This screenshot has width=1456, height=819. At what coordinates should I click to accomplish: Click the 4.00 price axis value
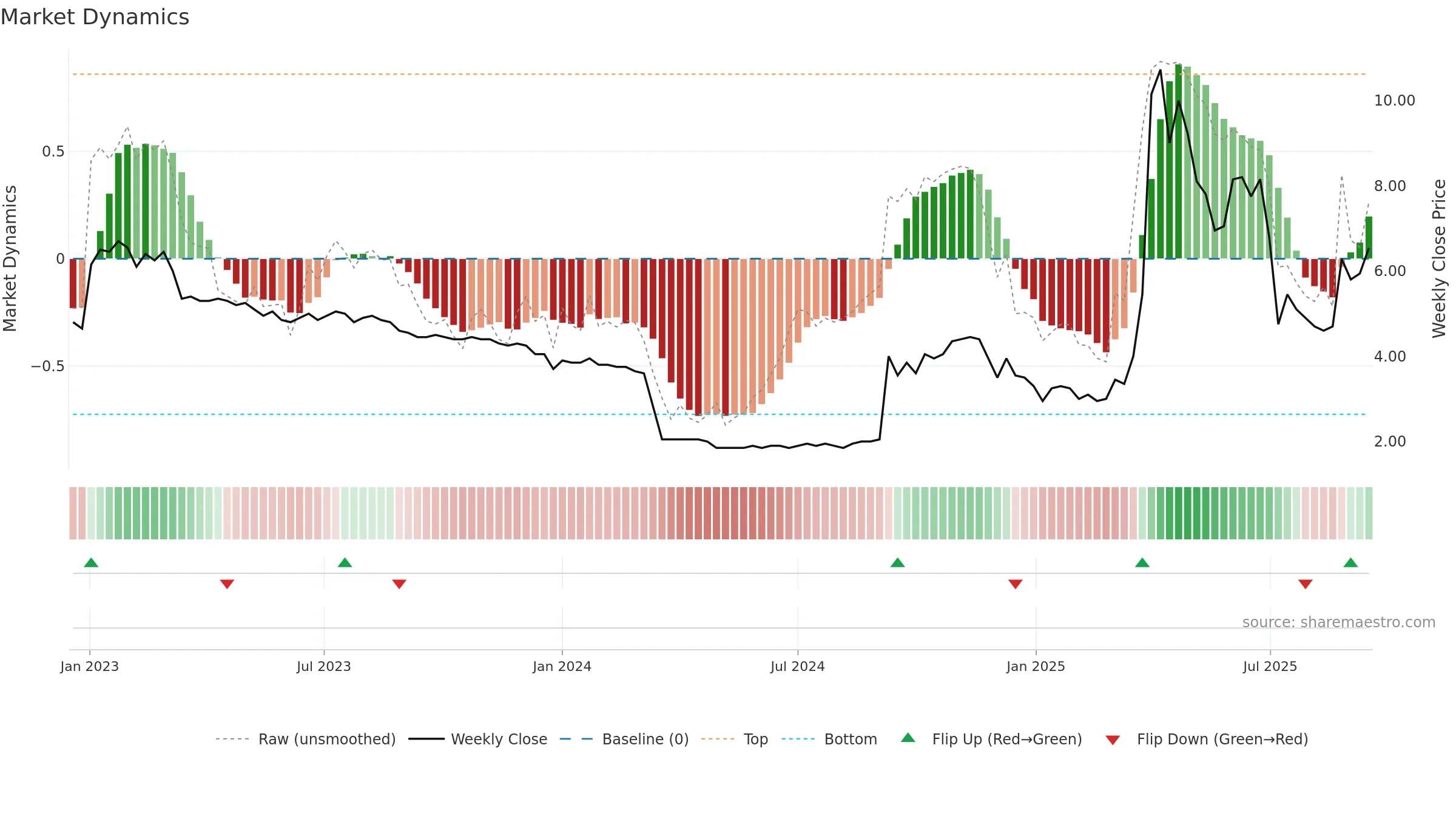point(1390,356)
